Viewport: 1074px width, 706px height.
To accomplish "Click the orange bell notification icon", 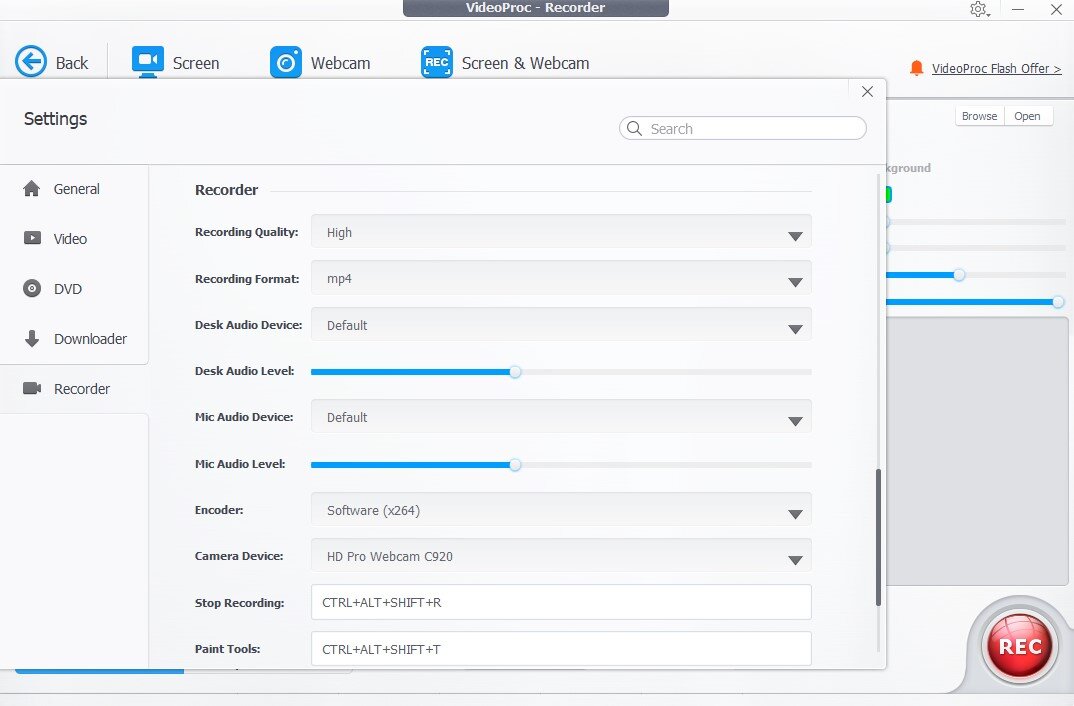I will (916, 68).
